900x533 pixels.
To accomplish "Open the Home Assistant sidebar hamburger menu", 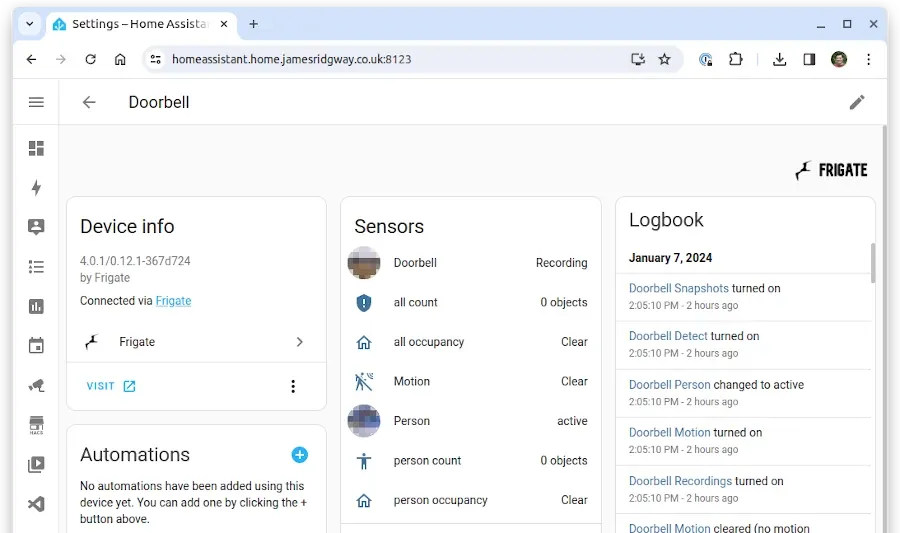I will [x=36, y=102].
